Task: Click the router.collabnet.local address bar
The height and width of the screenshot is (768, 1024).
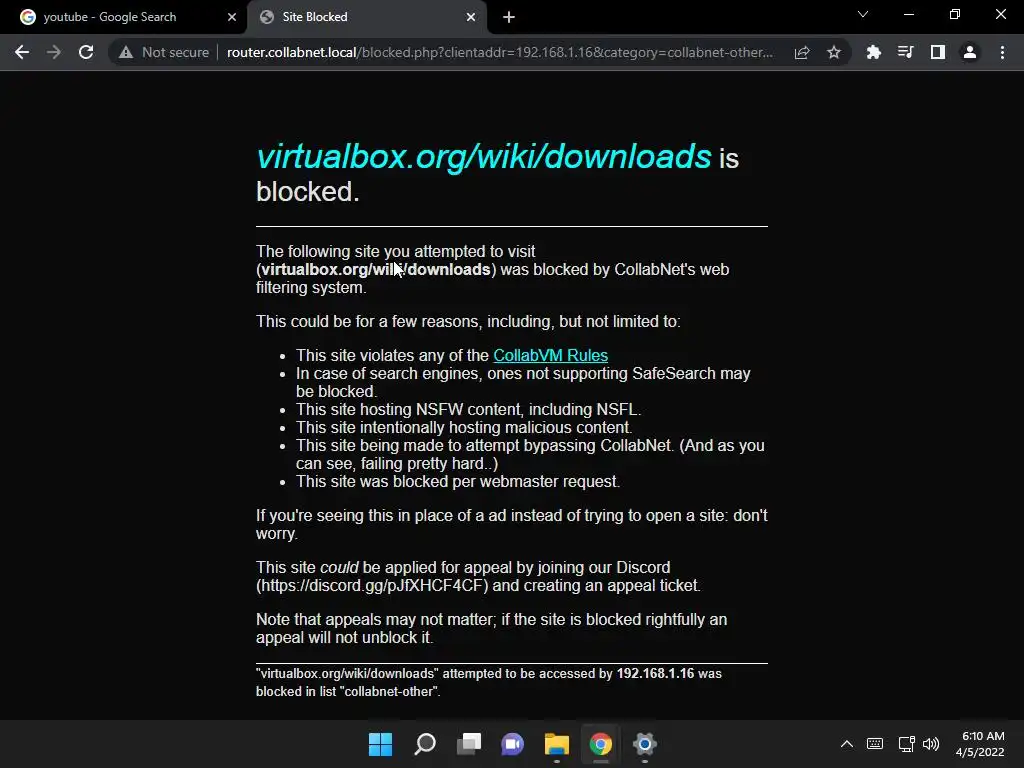Action: [500, 52]
